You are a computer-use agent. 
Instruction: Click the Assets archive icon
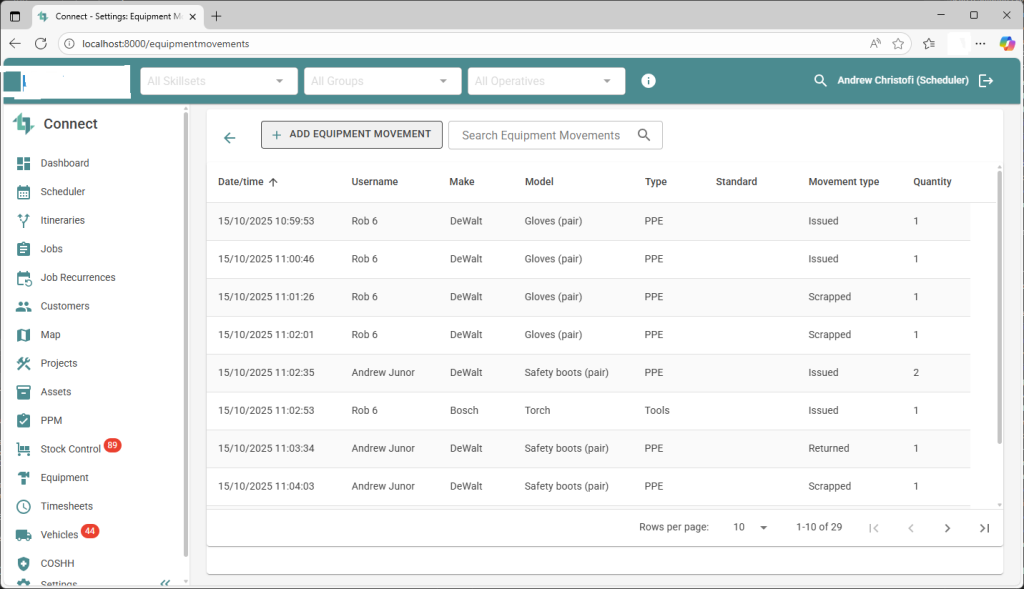(x=24, y=392)
